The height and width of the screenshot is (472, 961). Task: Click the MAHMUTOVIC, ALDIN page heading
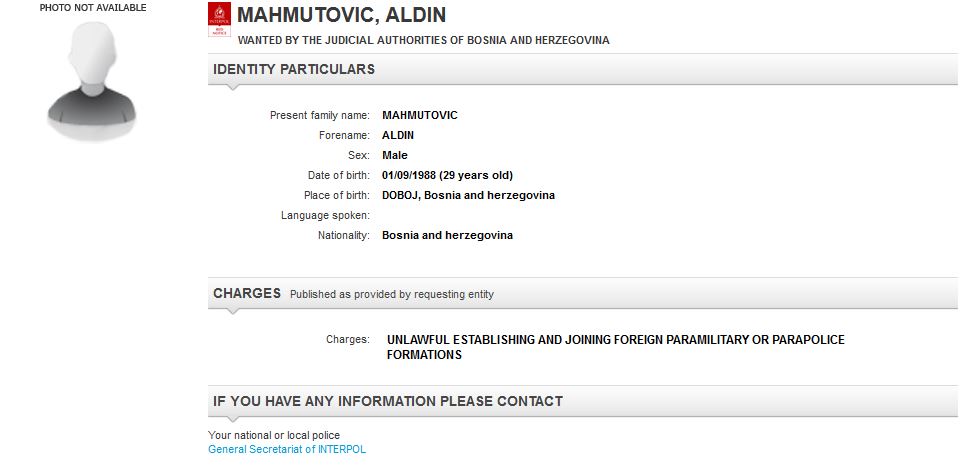[341, 16]
